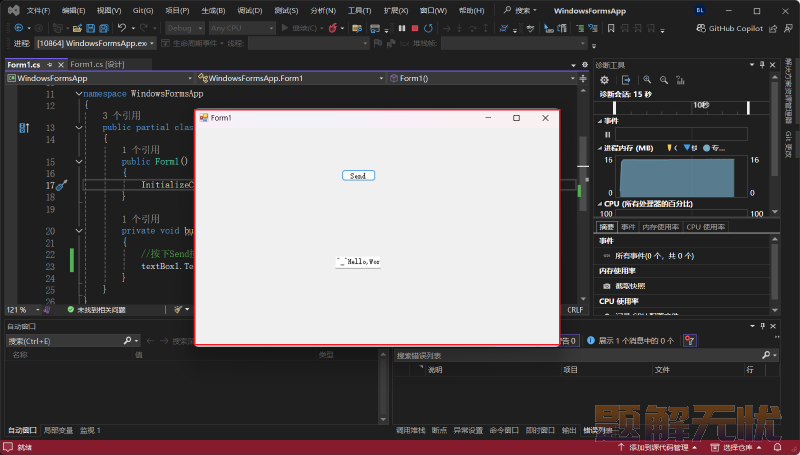The image size is (800, 455).
Task: Switch to the 输出 tab at the bottom
Action: (569, 431)
